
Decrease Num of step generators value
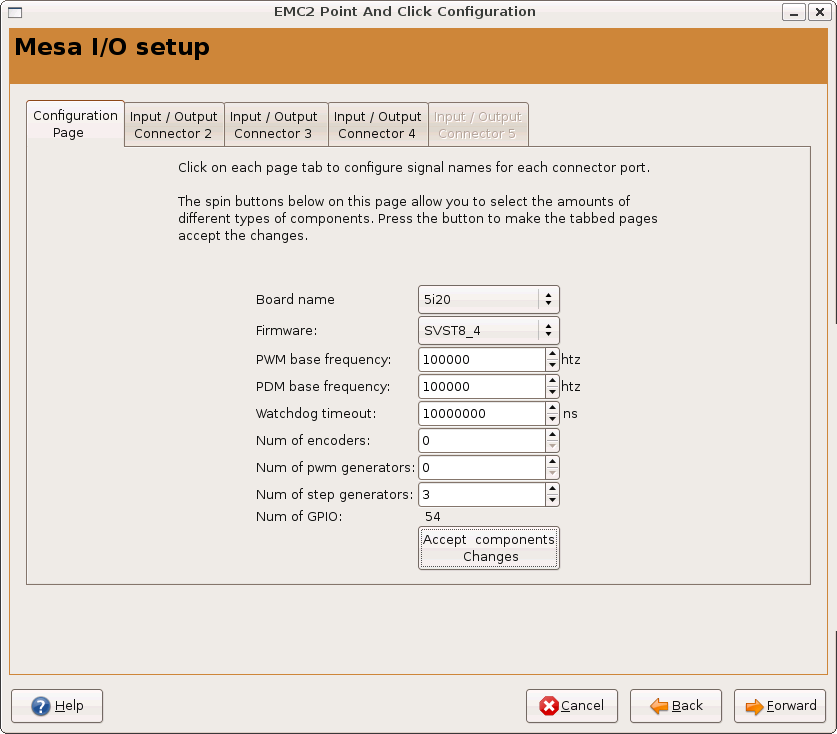click(x=552, y=500)
